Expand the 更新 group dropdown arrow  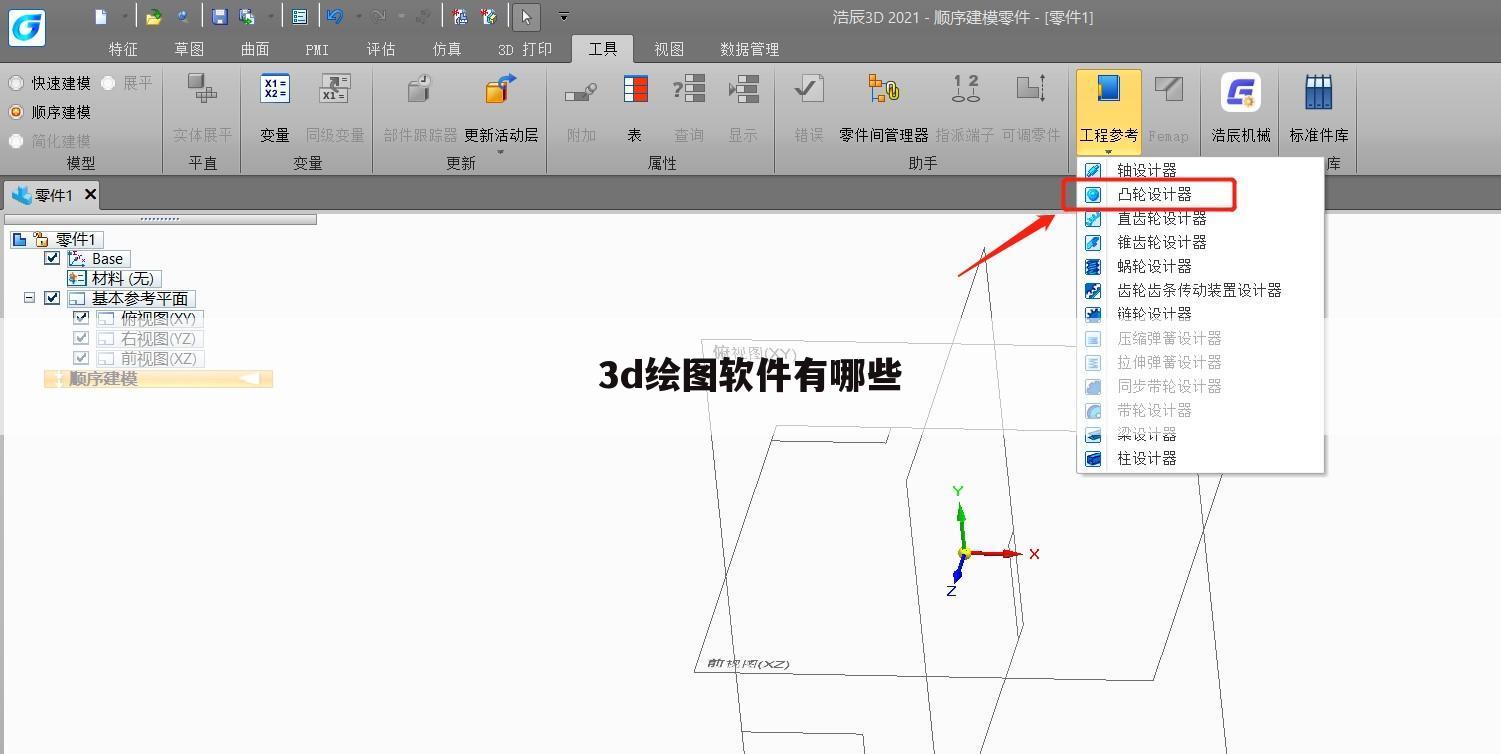point(501,152)
